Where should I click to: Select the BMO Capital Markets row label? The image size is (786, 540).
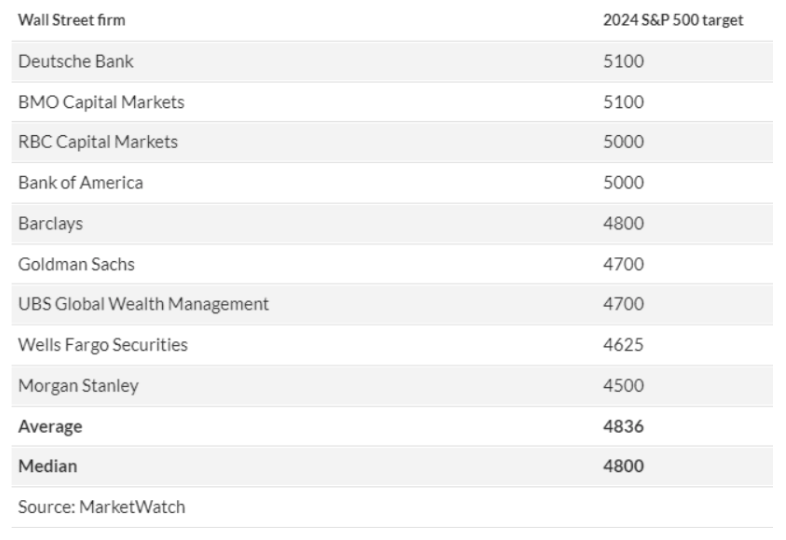[x=101, y=102]
